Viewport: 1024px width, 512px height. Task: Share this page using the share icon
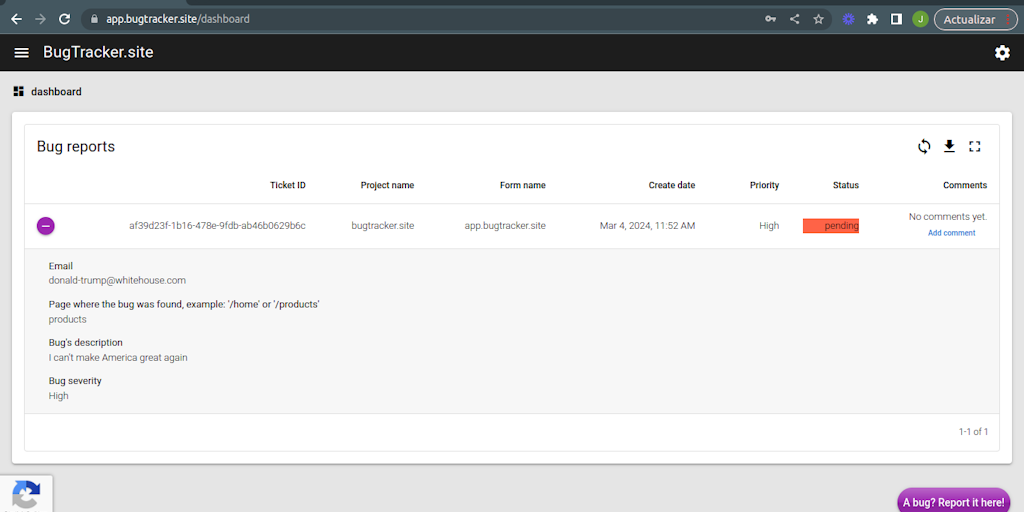tap(795, 19)
